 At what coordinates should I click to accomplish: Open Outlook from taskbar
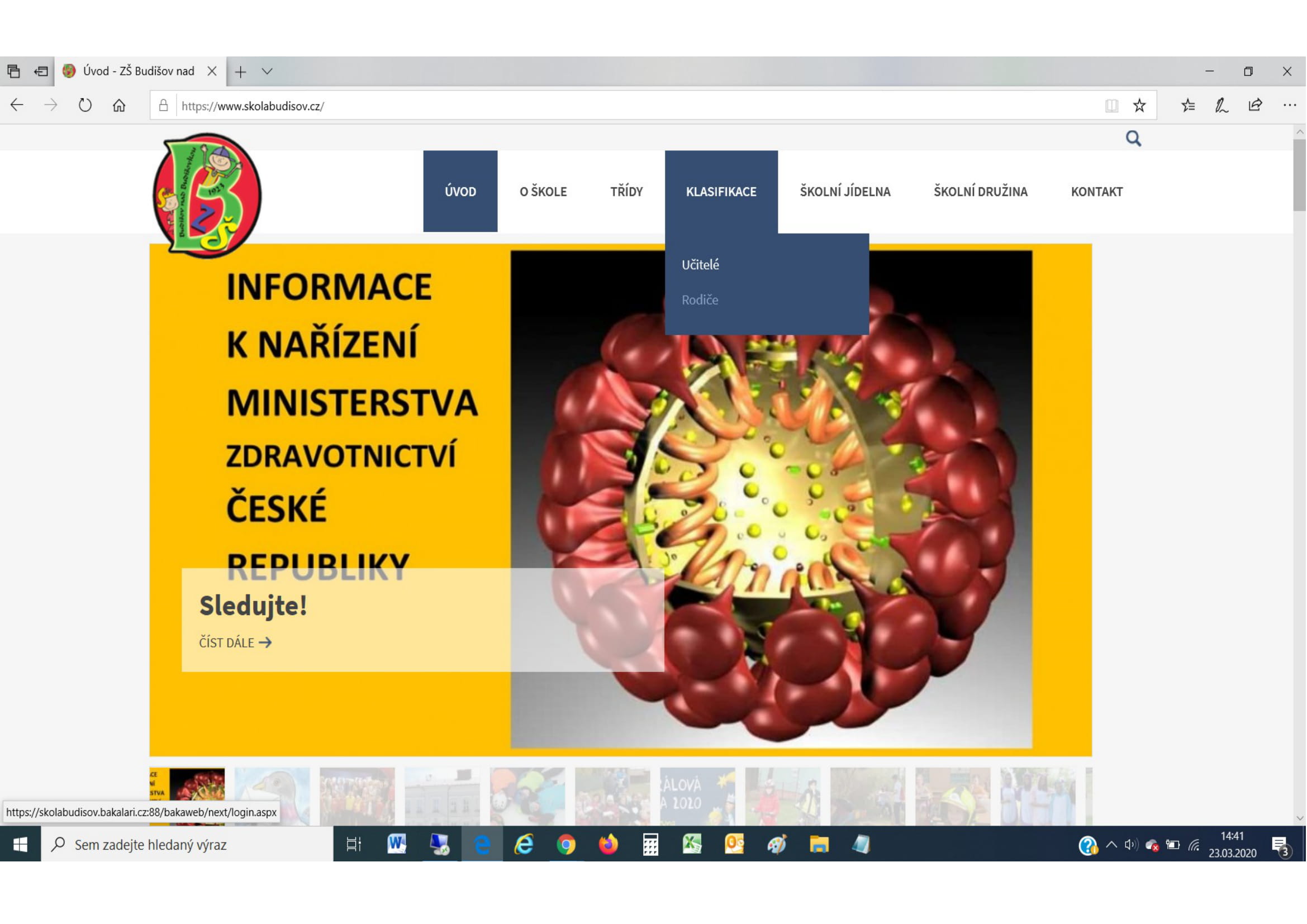click(735, 844)
